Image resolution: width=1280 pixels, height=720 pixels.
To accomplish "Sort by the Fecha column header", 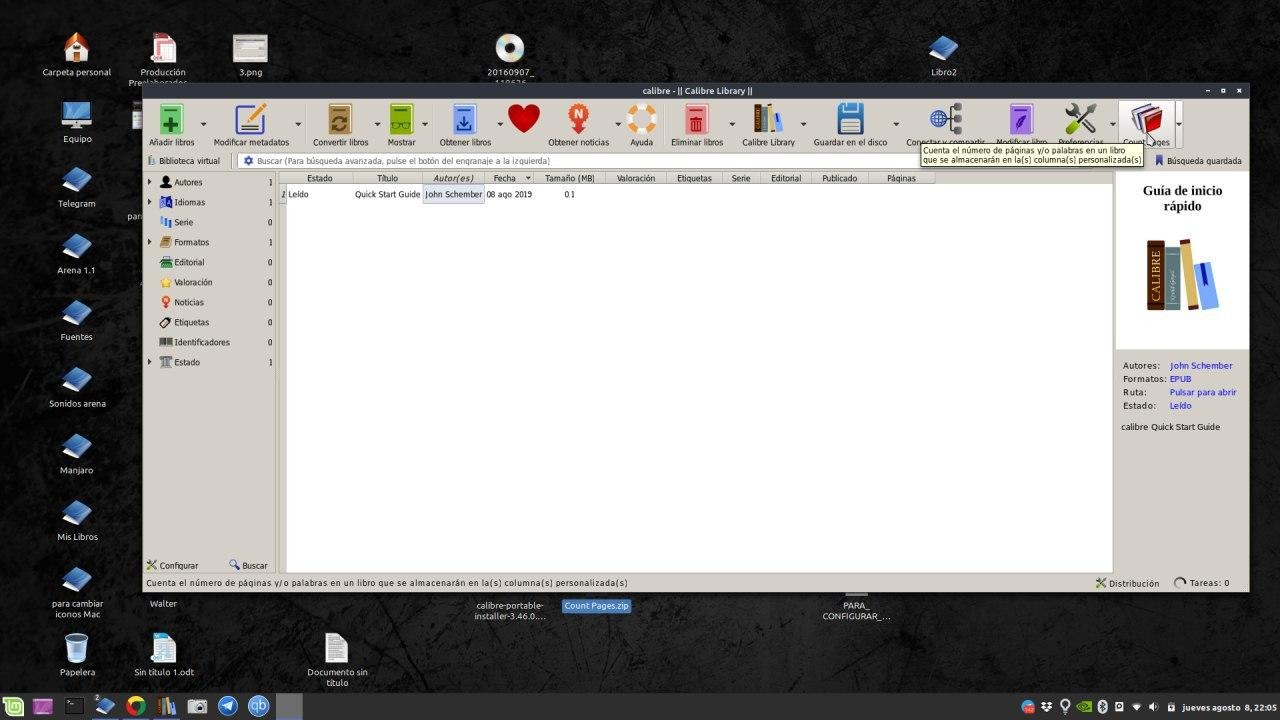I will click(508, 178).
